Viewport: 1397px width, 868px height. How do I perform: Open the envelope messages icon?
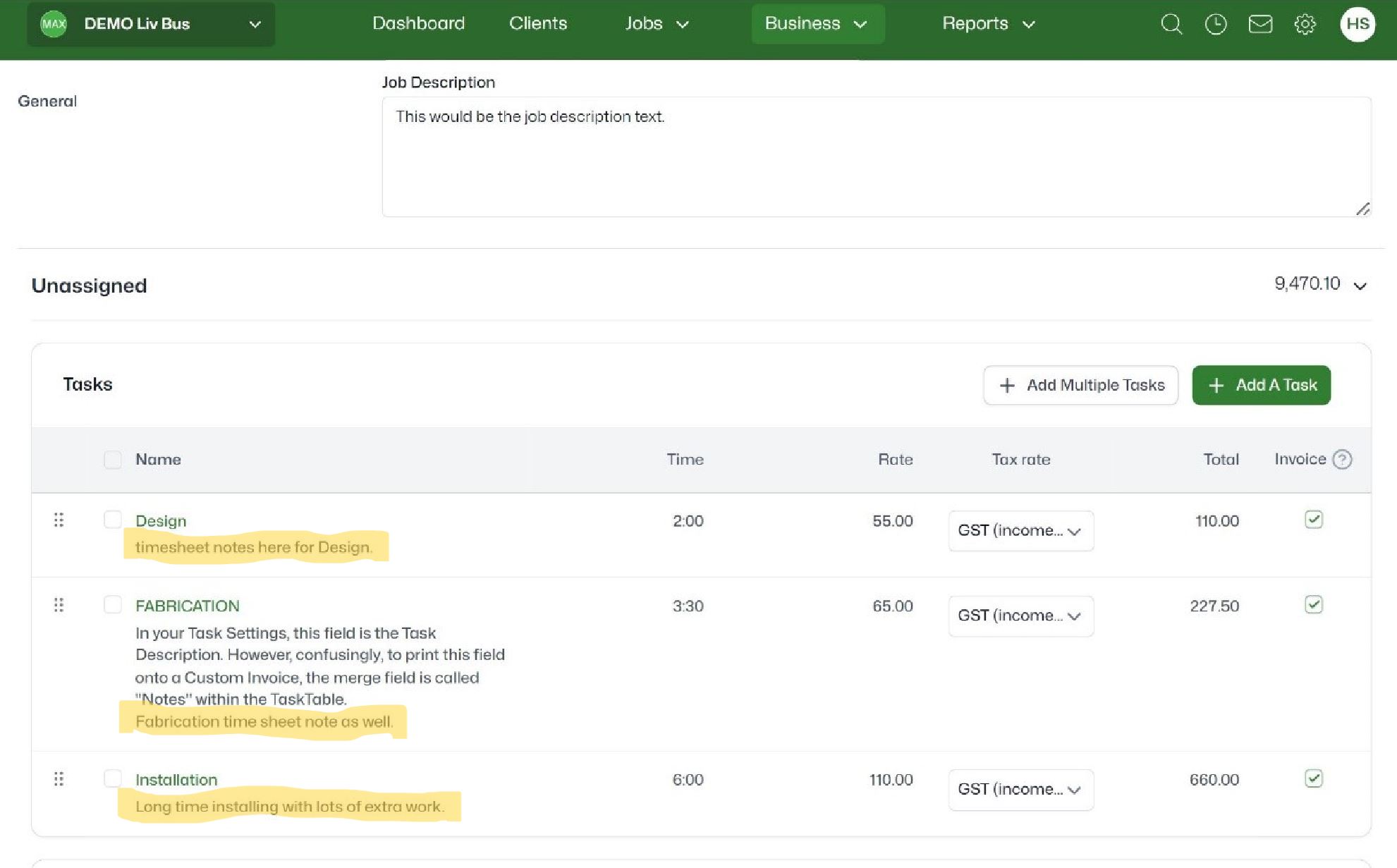coord(1260,24)
